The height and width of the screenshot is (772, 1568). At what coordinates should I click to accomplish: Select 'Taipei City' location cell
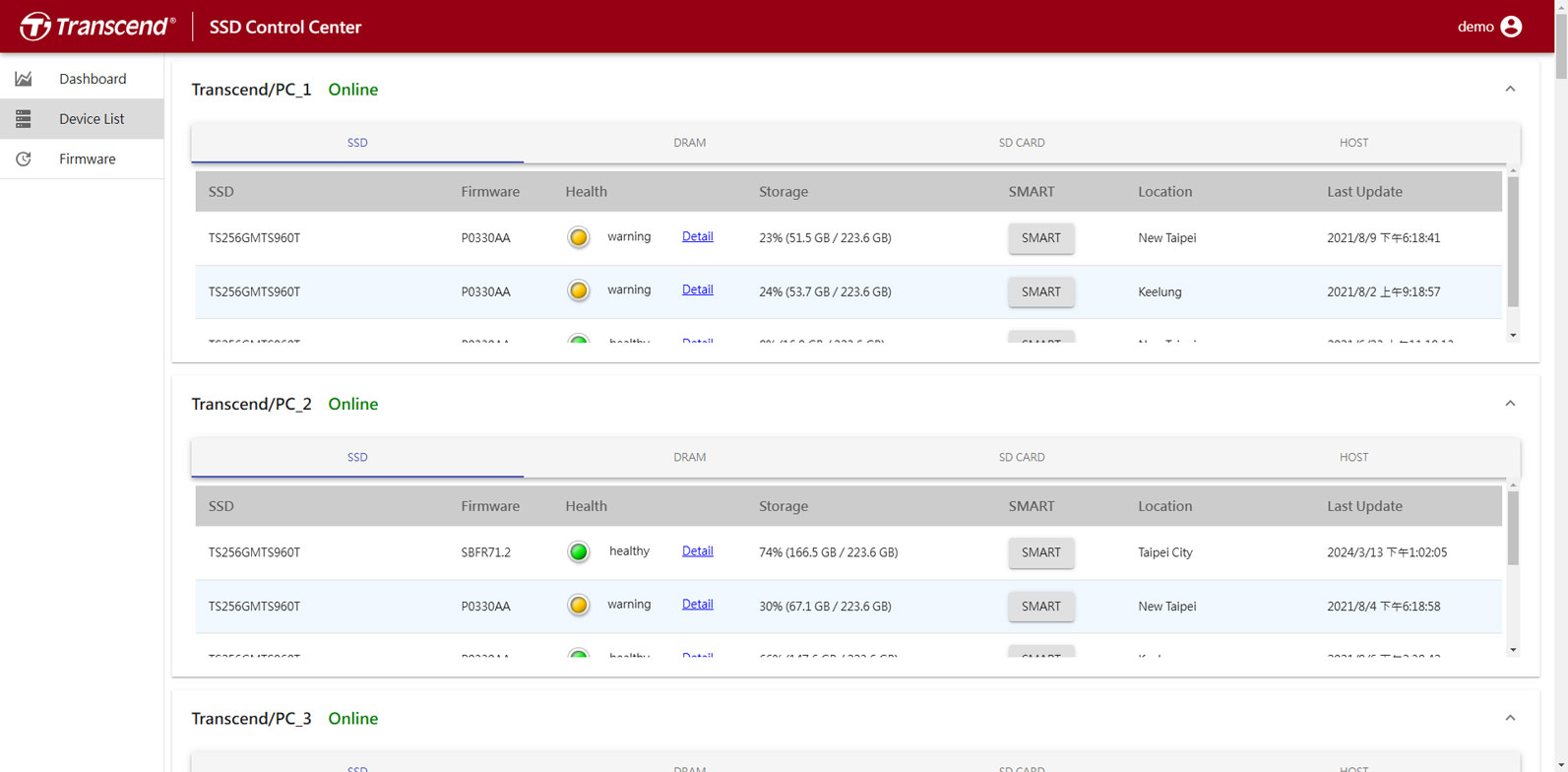click(1164, 552)
